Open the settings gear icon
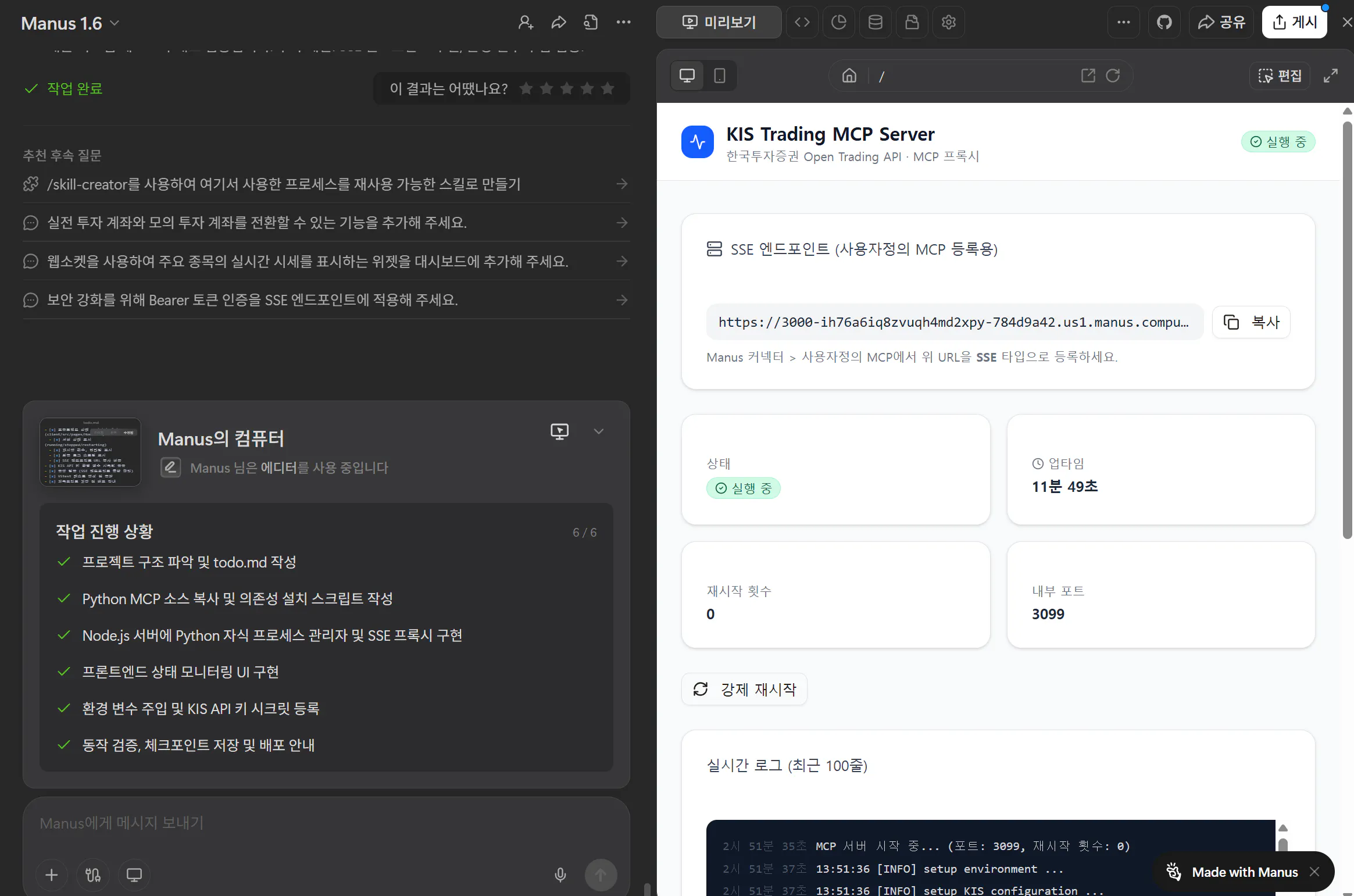This screenshot has height=896, width=1354. 948,23
